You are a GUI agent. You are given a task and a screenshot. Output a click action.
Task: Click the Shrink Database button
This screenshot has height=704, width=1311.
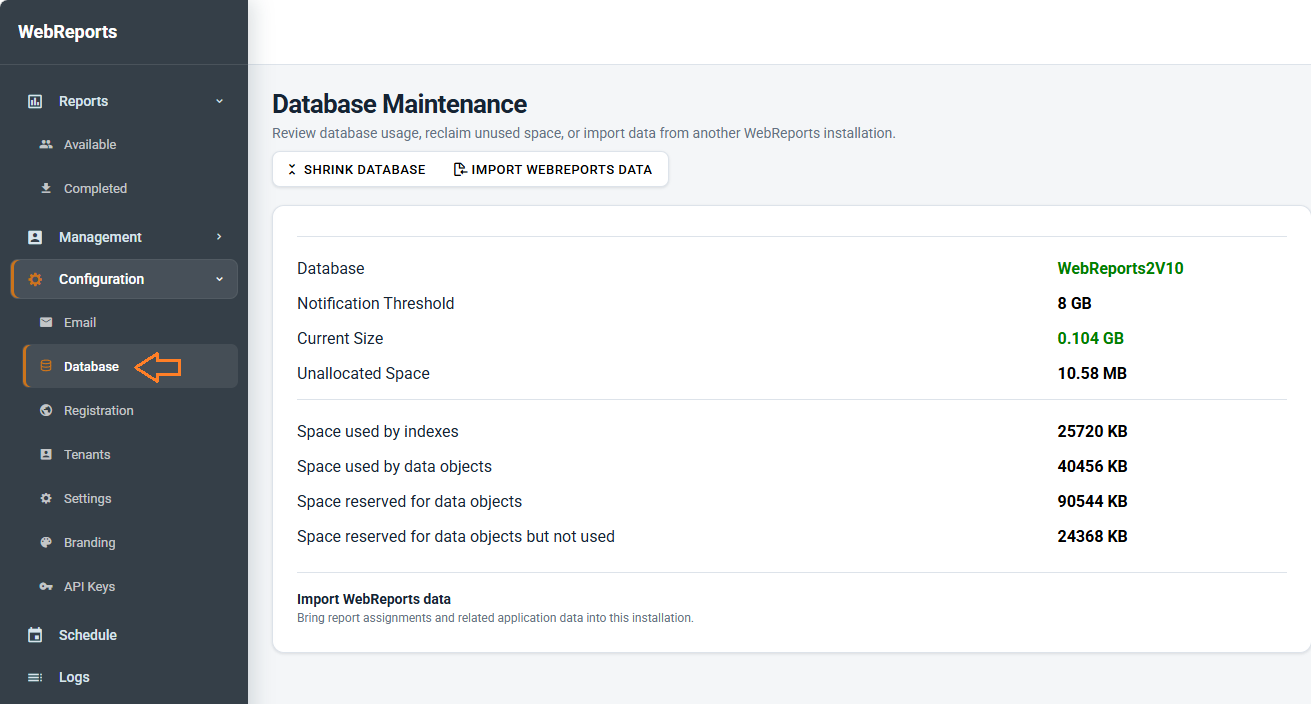pyautogui.click(x=357, y=170)
